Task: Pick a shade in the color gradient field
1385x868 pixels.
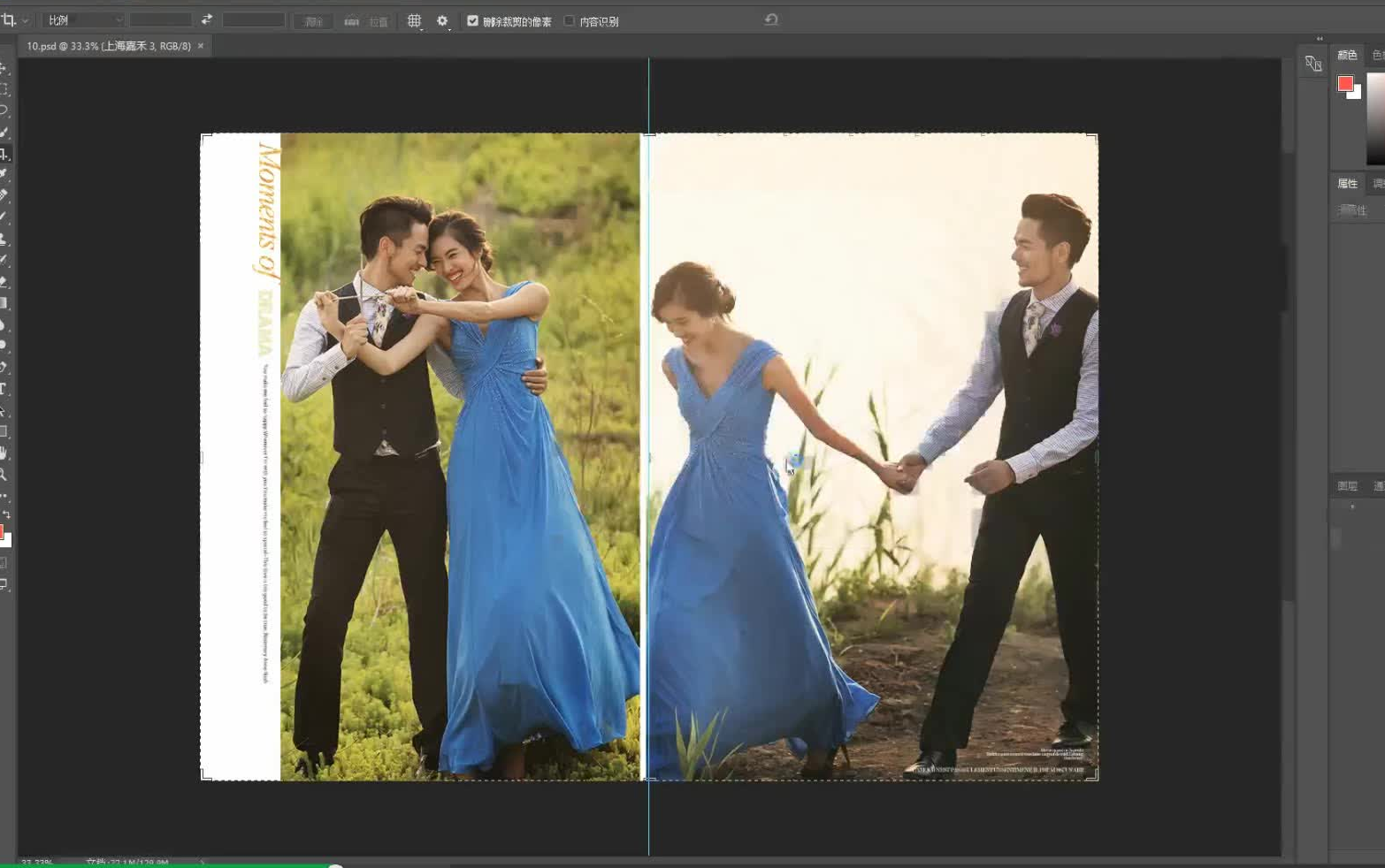Action: 1375,118
